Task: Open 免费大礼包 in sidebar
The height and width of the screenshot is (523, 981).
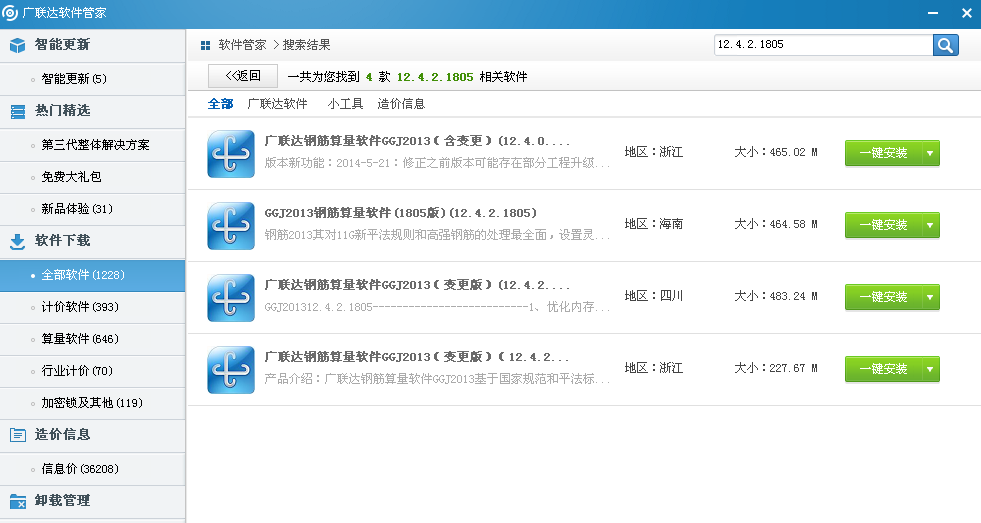Action: click(93, 177)
